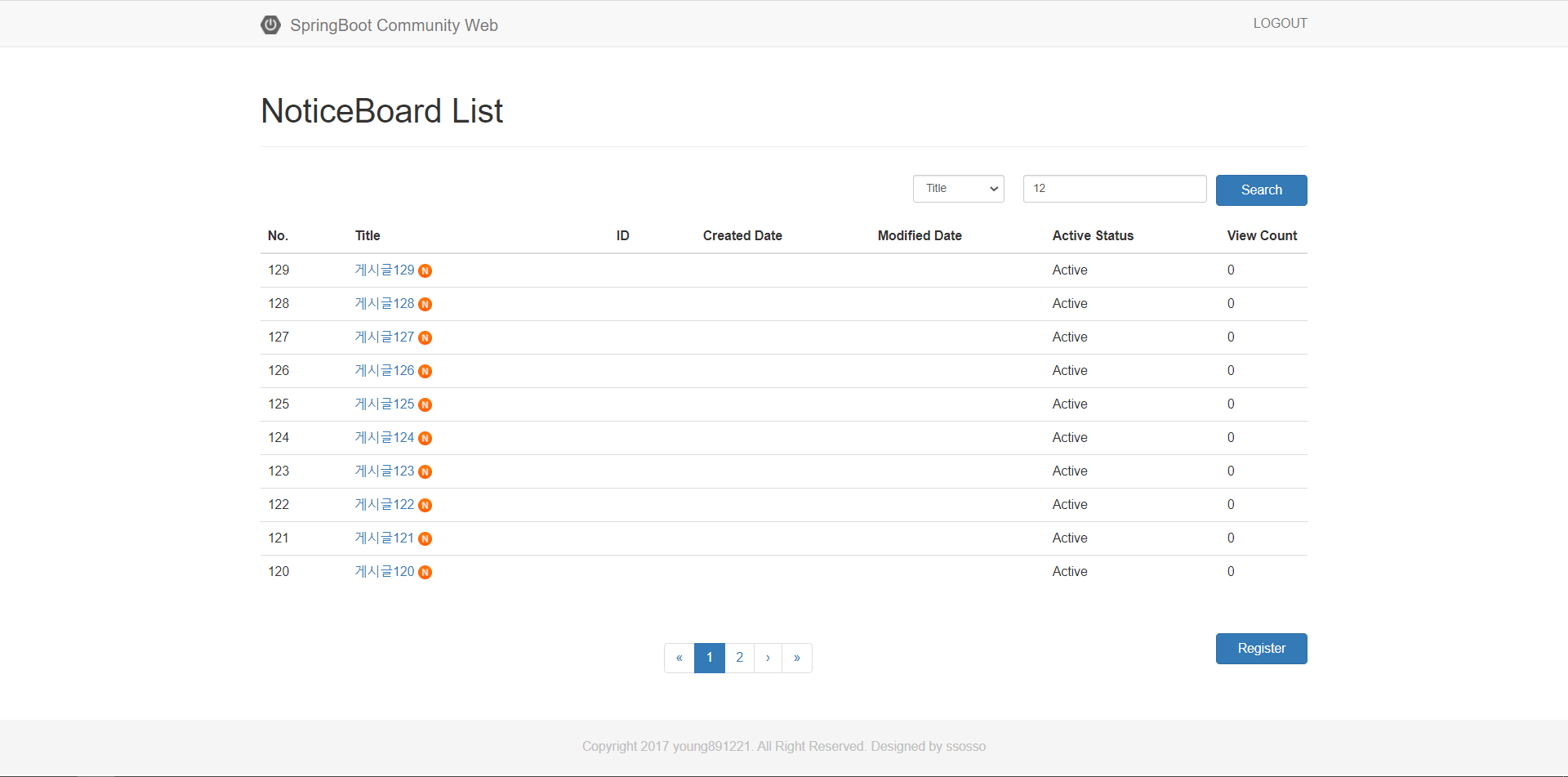Open the post titled 게시글122

click(385, 505)
